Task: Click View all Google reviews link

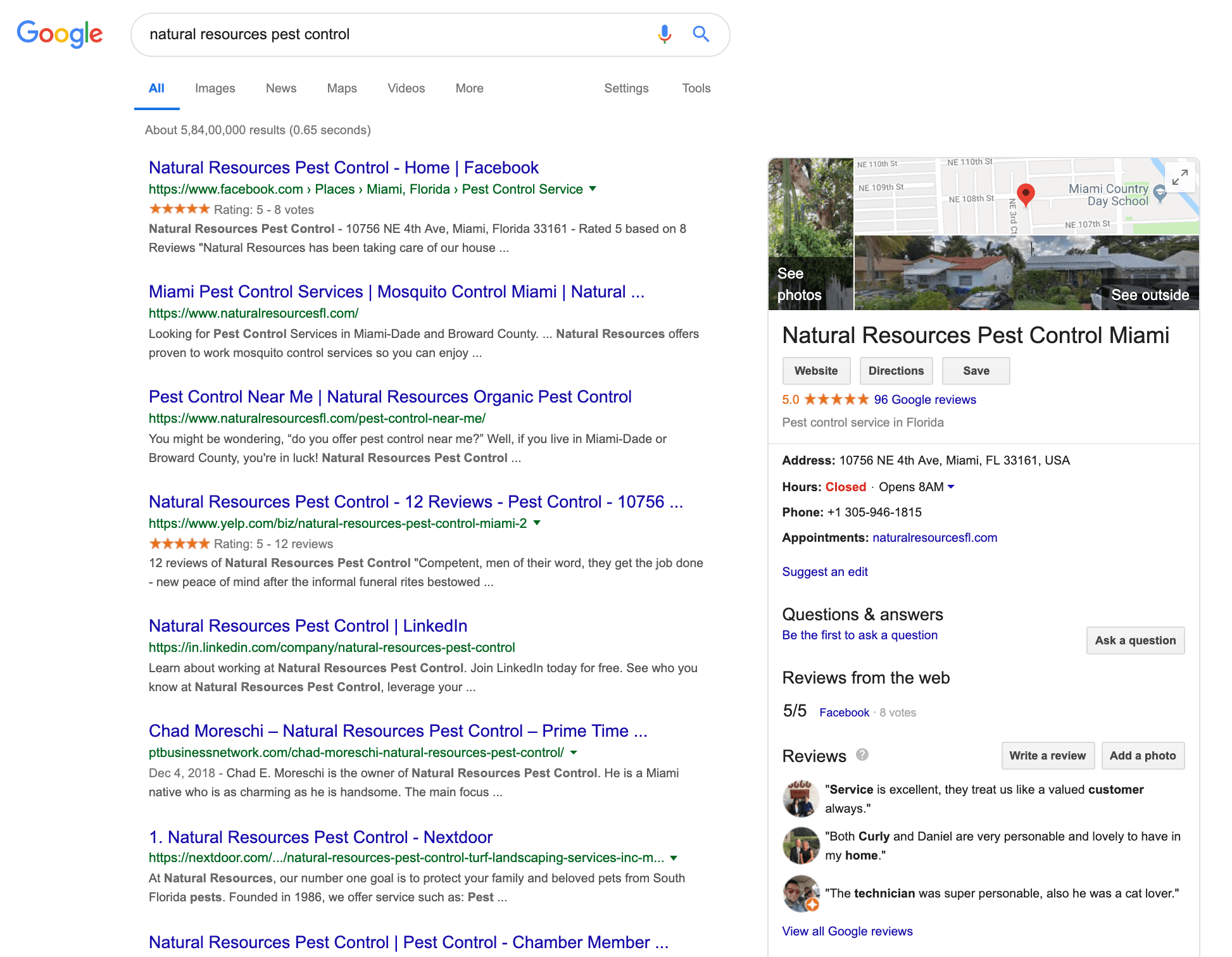Action: coord(847,931)
